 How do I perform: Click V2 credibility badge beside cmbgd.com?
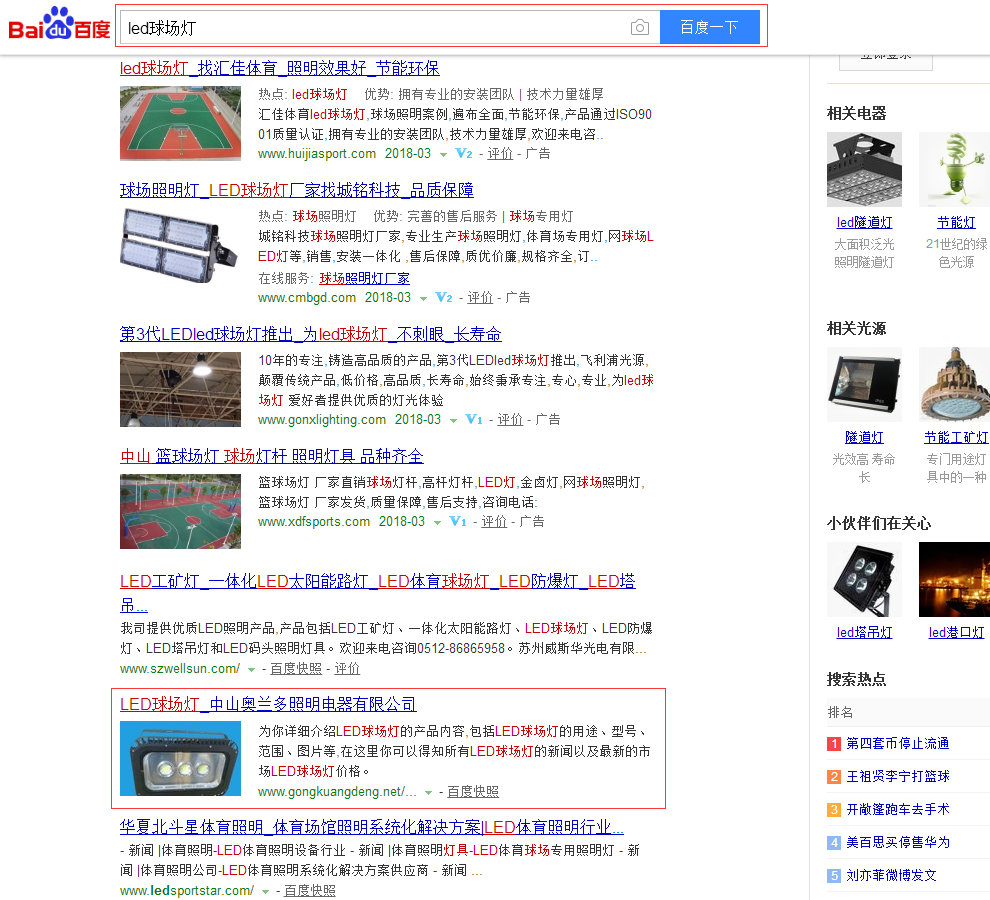443,298
